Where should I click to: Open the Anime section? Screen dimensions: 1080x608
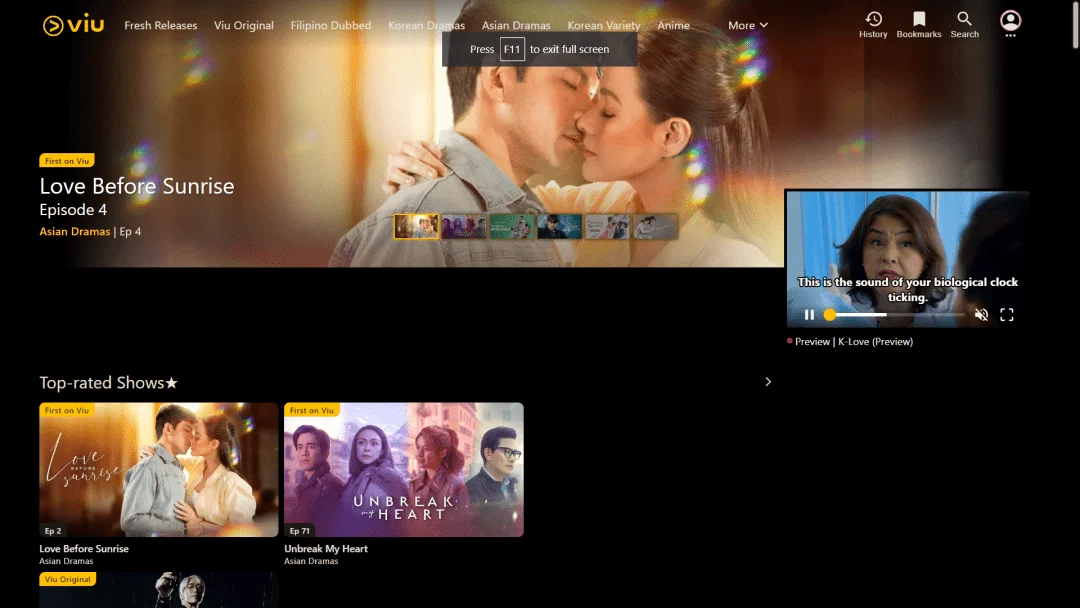click(673, 25)
